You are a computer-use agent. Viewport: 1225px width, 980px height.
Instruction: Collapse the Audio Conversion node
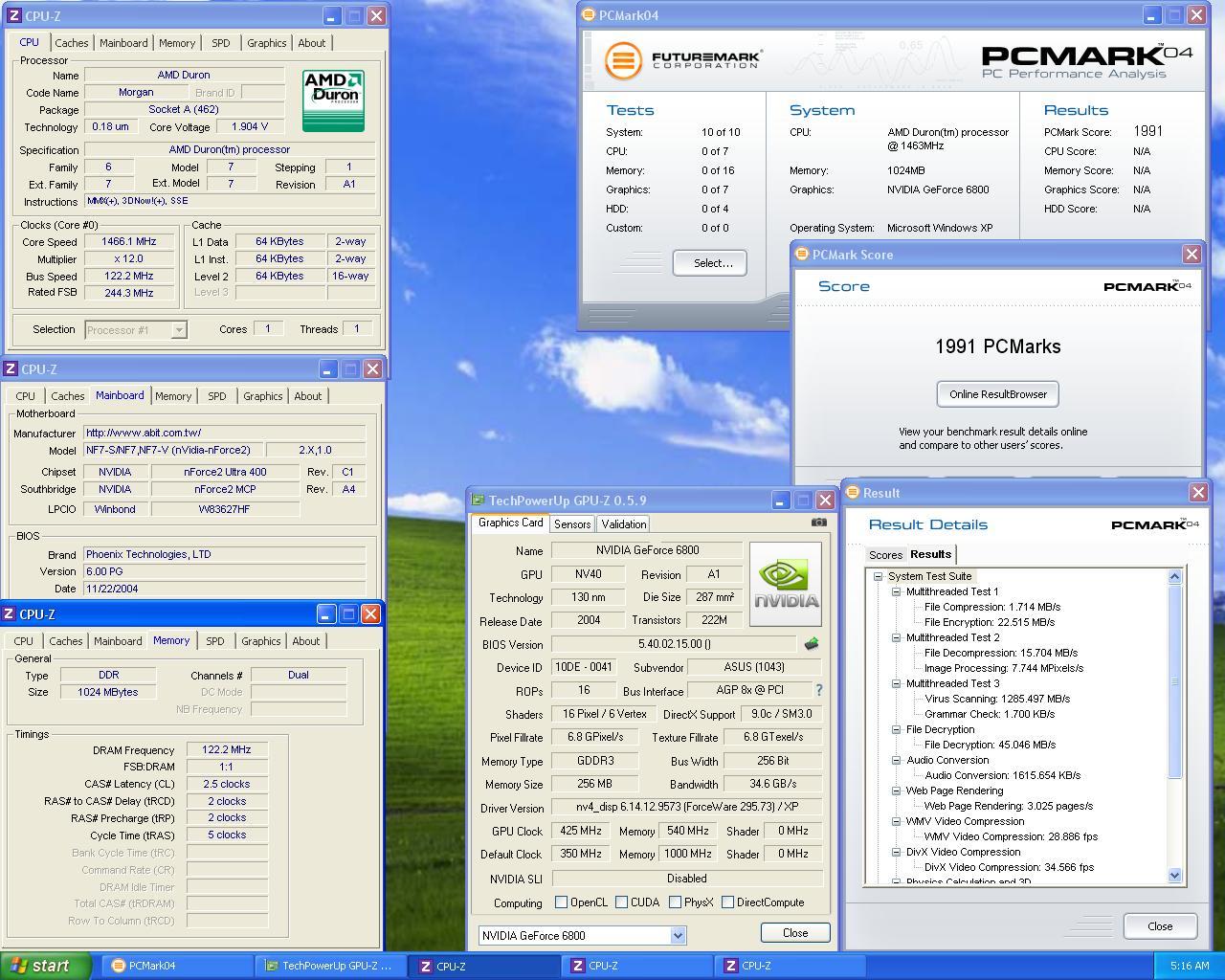click(896, 760)
